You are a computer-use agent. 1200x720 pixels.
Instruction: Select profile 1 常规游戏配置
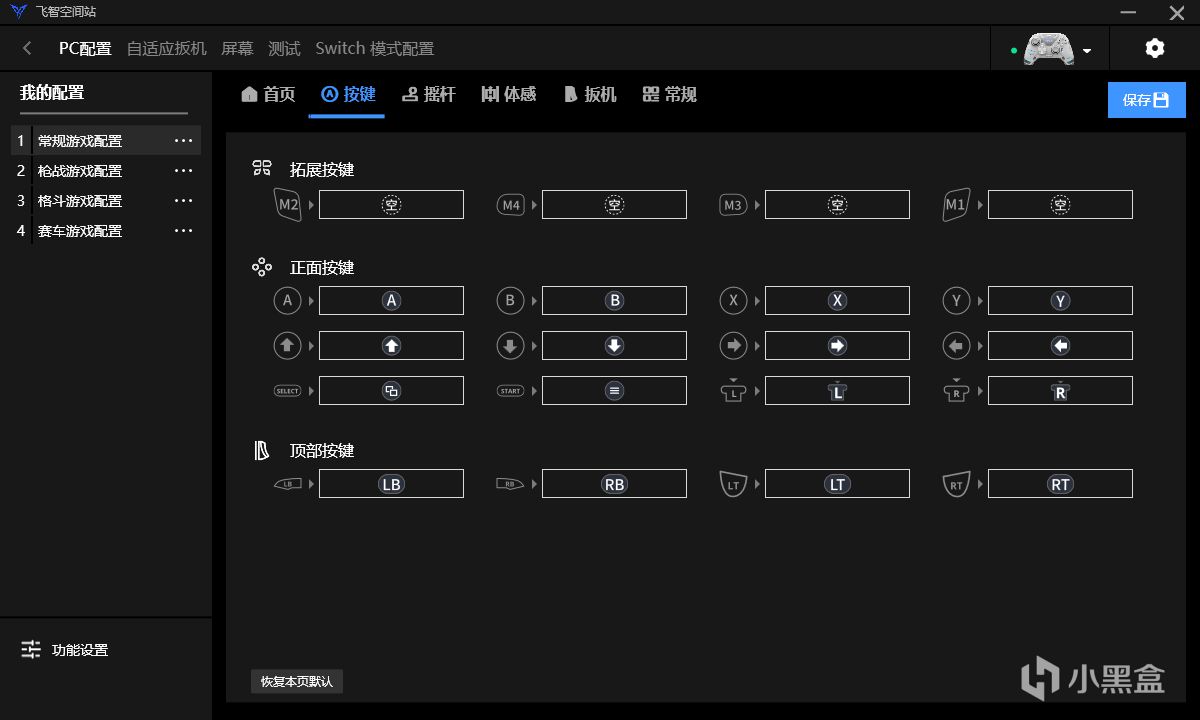coord(105,141)
